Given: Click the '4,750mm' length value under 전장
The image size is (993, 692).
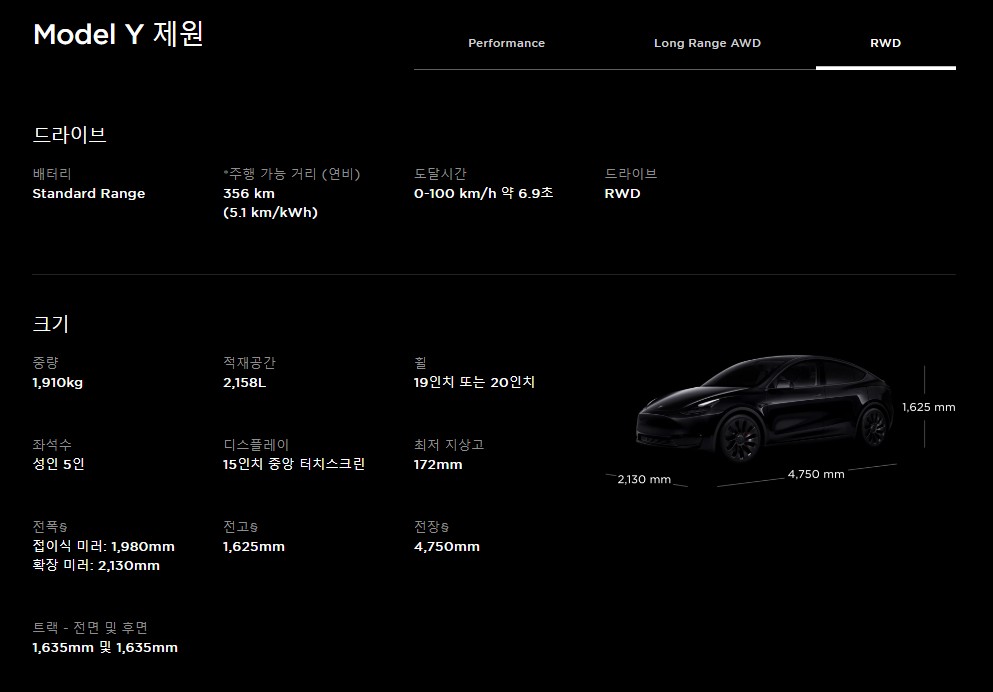Looking at the screenshot, I should (x=447, y=546).
